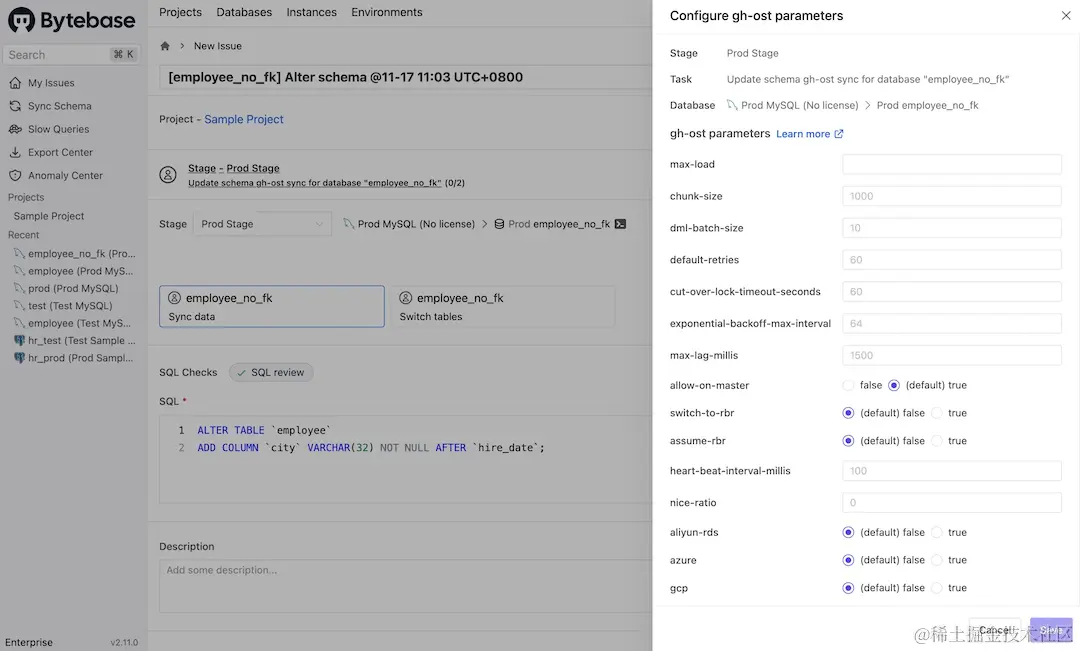The image size is (1080, 651).
Task: Click status icon on Sync data task card
Action: tap(174, 298)
